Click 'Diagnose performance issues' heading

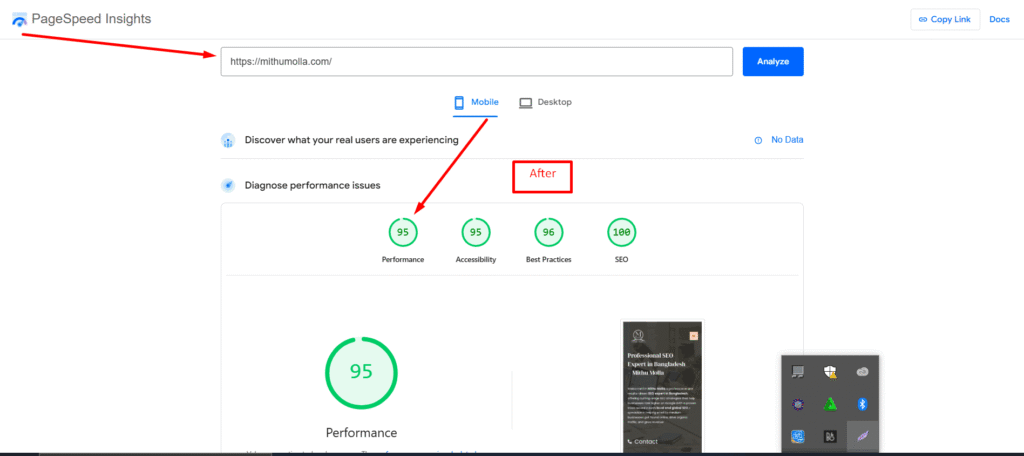click(312, 186)
